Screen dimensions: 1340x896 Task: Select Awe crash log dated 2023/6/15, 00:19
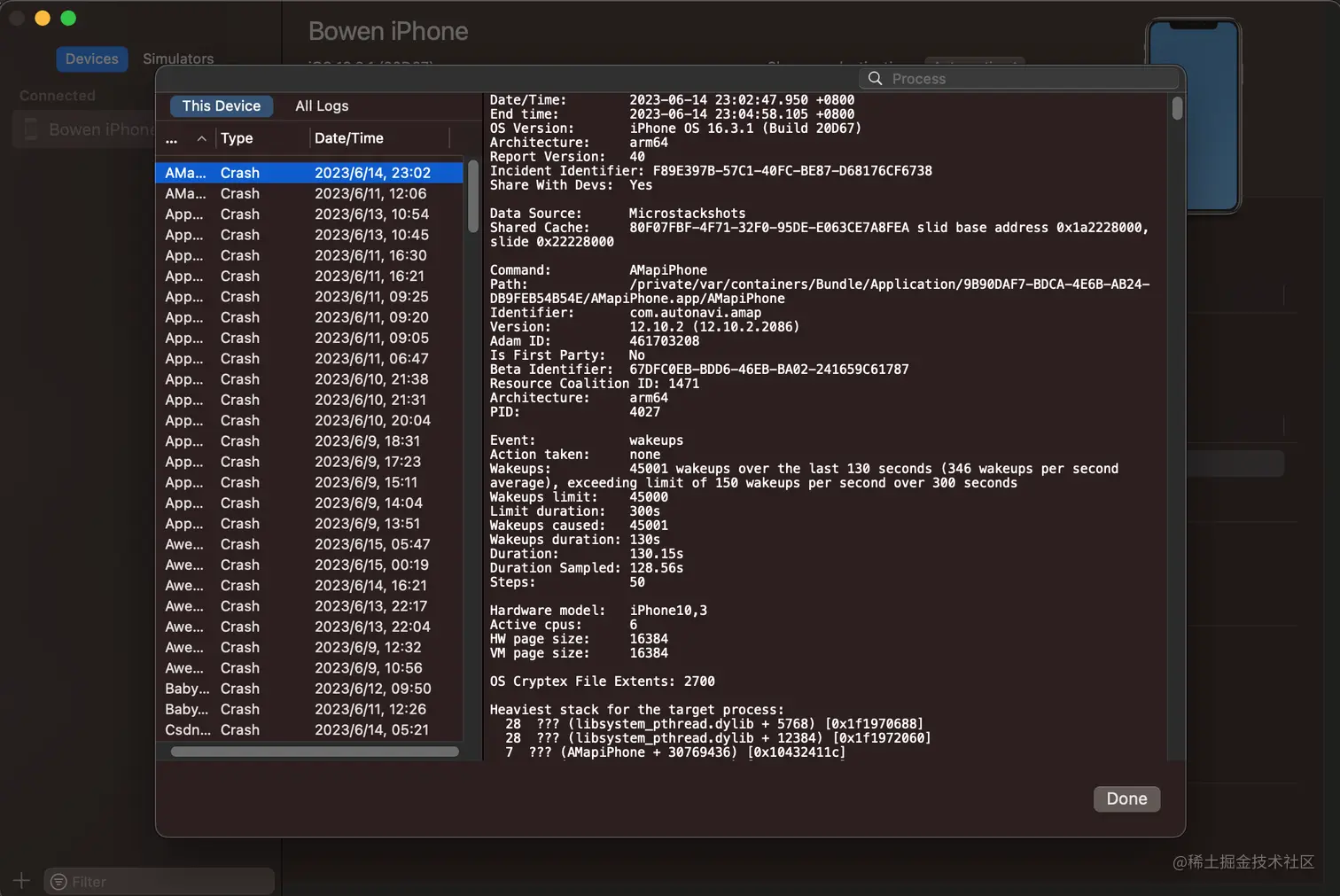[309, 565]
